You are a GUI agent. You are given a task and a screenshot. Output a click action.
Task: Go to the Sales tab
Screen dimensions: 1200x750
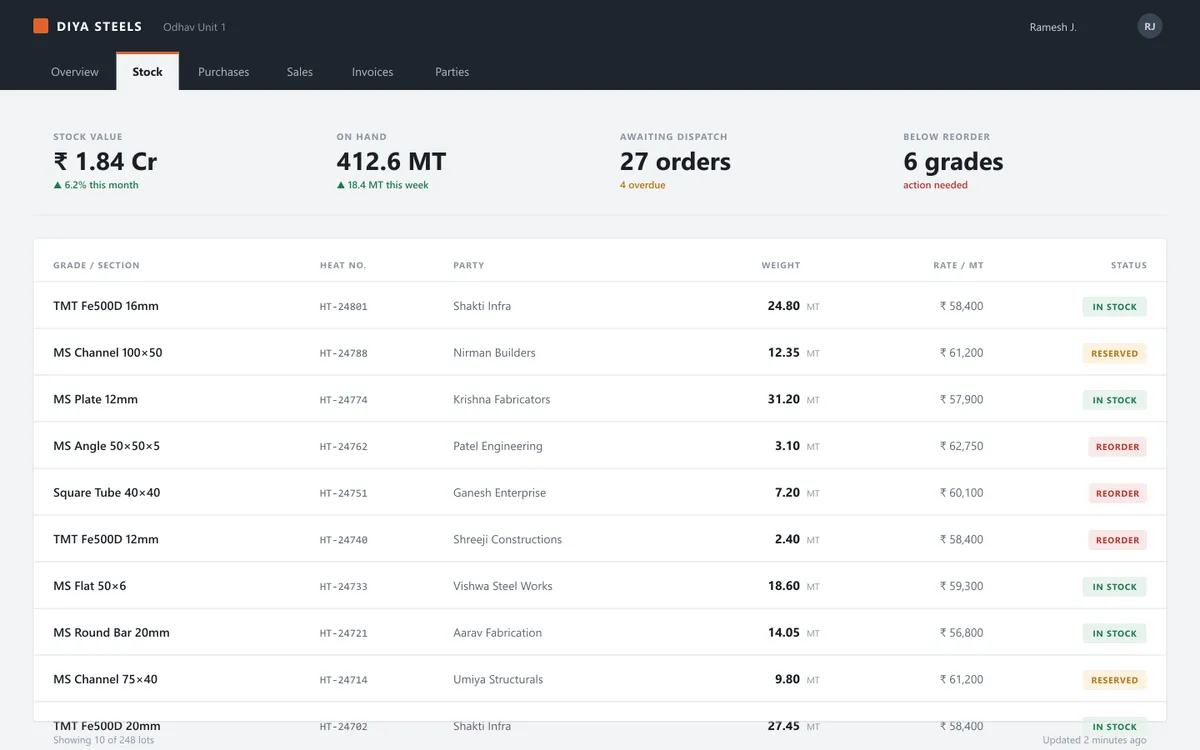coord(300,72)
